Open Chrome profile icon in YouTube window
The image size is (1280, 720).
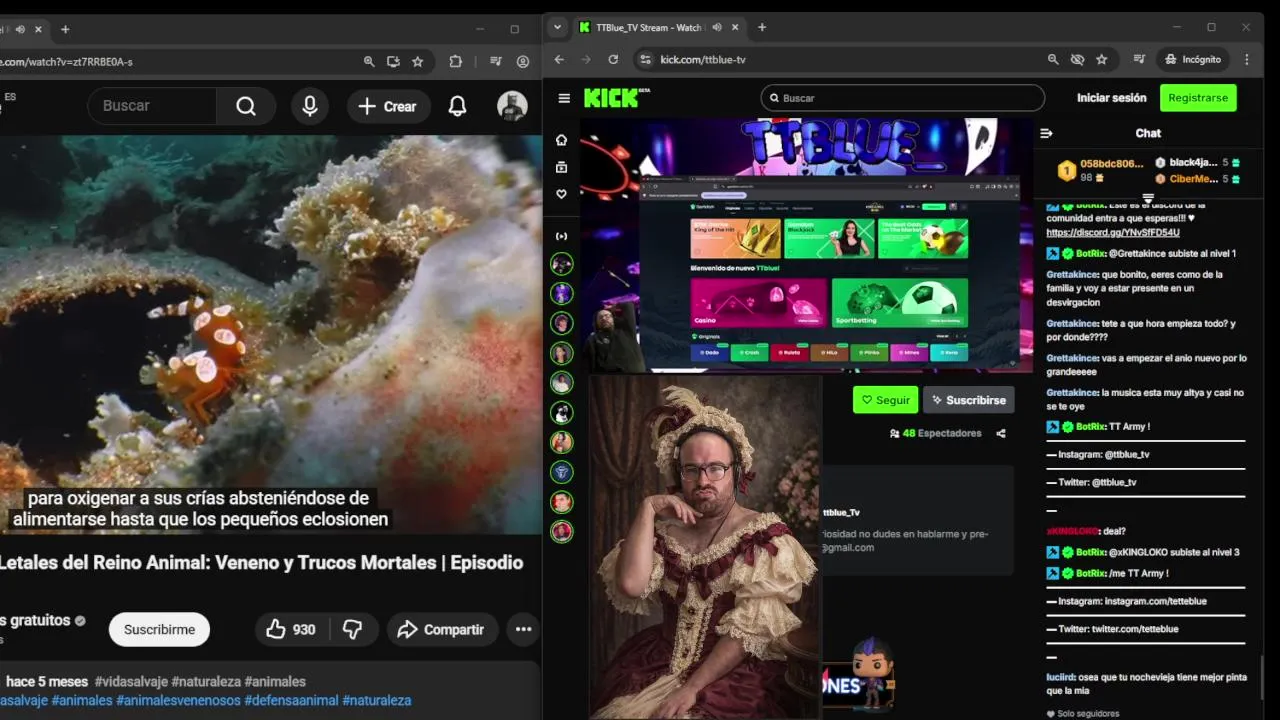[523, 62]
